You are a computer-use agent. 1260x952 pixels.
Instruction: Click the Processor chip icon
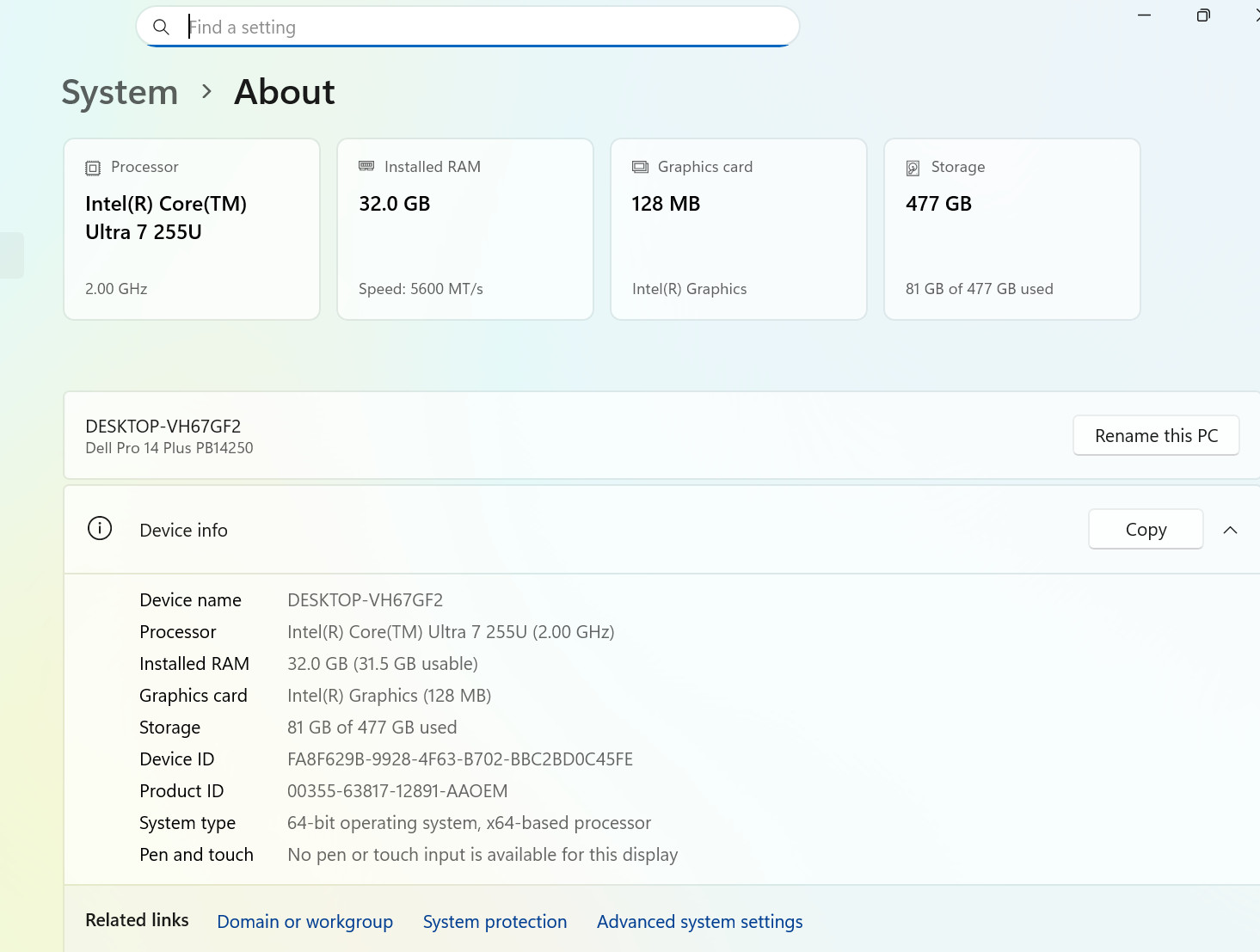pos(93,168)
